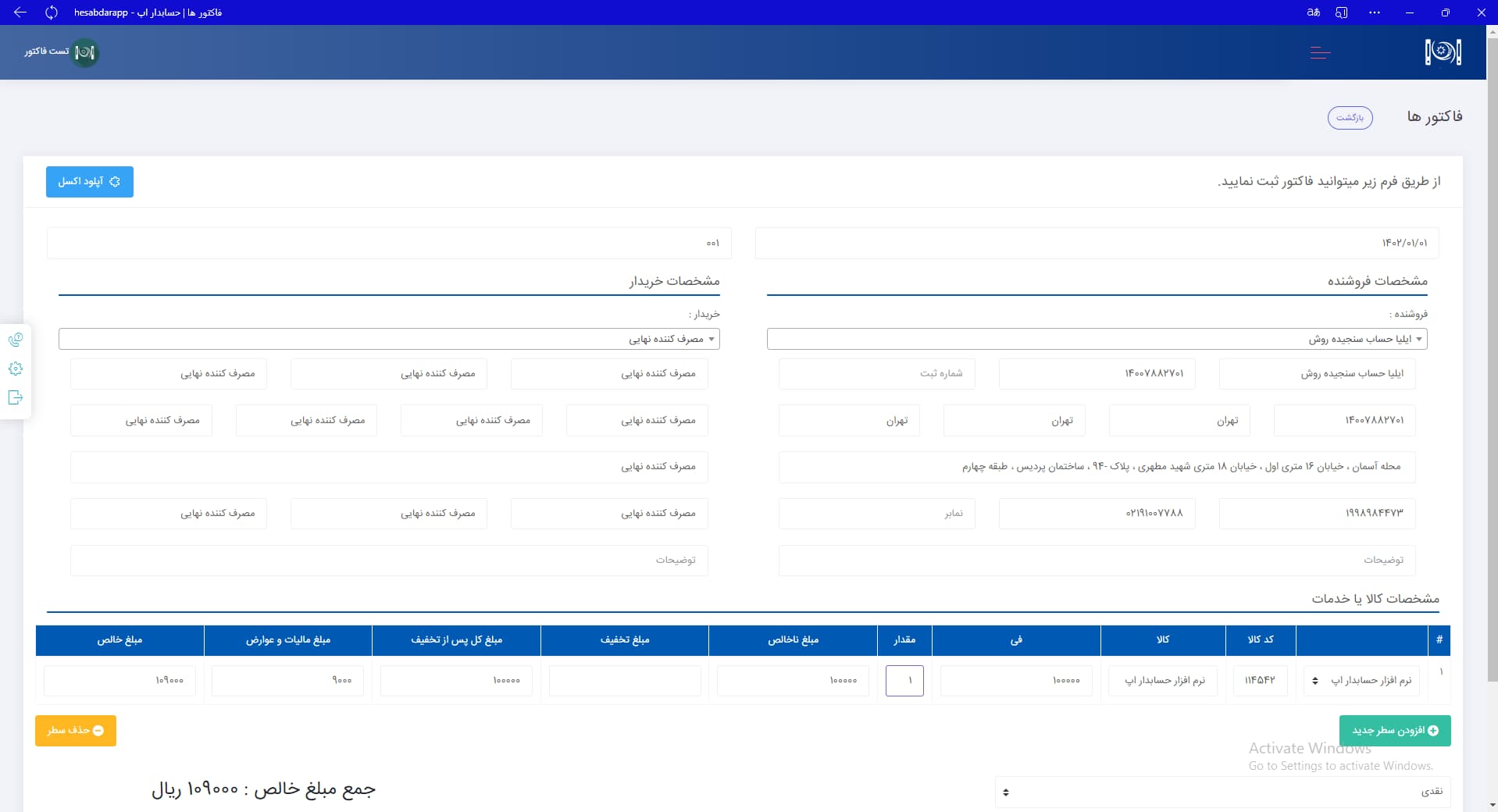Click the translate icon in the title bar
Viewport: 1498px width, 812px height.
(1312, 12)
